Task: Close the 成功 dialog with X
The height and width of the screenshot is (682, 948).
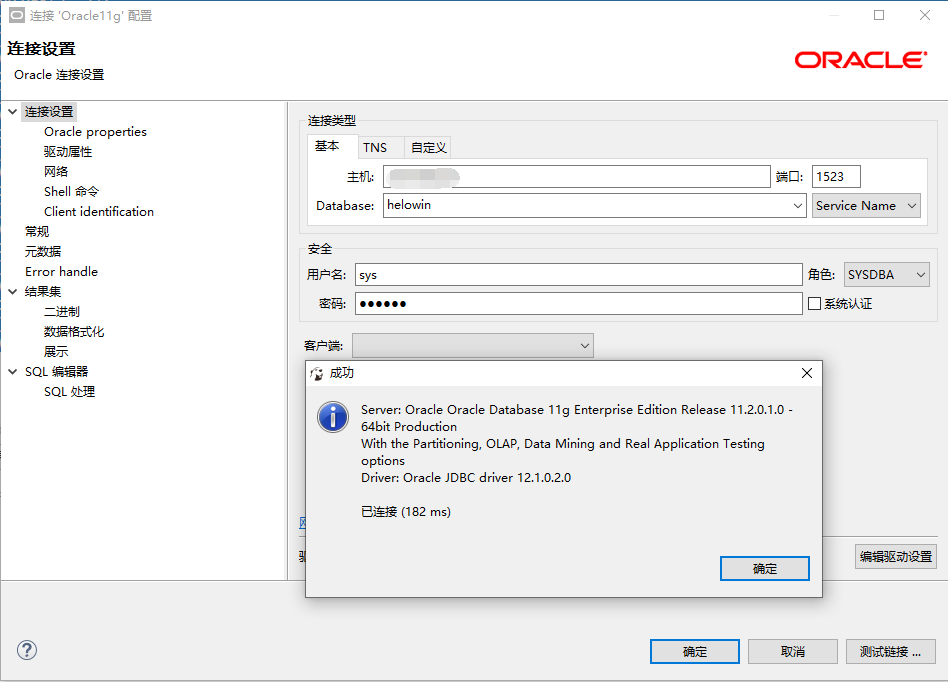Action: 807,373
